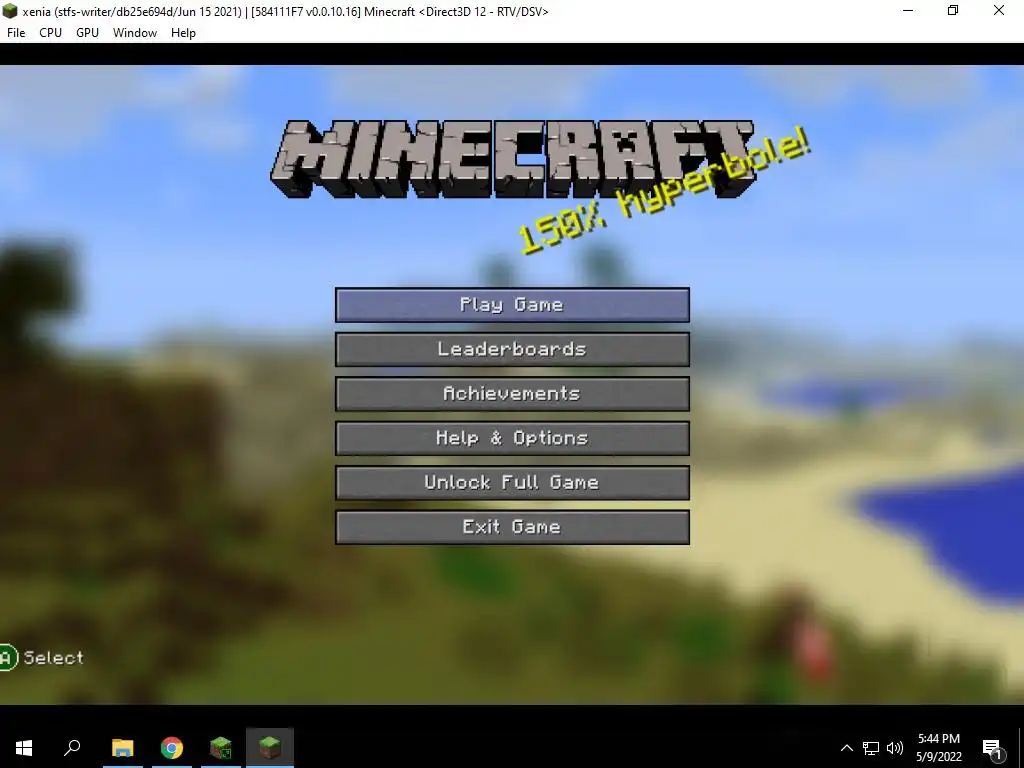Select the active xenia taskbar icon

[x=270, y=748]
